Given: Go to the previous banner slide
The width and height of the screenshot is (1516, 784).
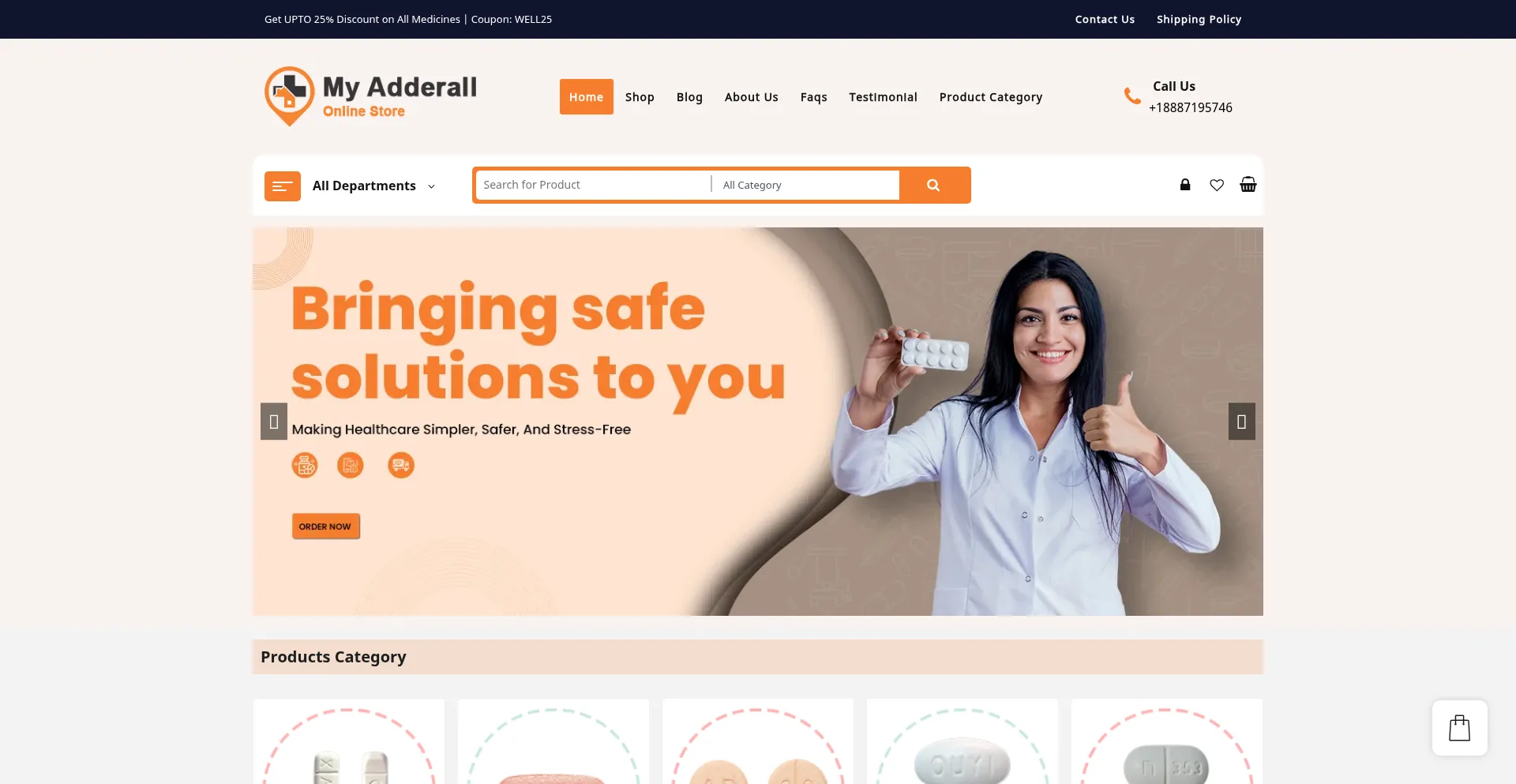Looking at the screenshot, I should [x=274, y=422].
